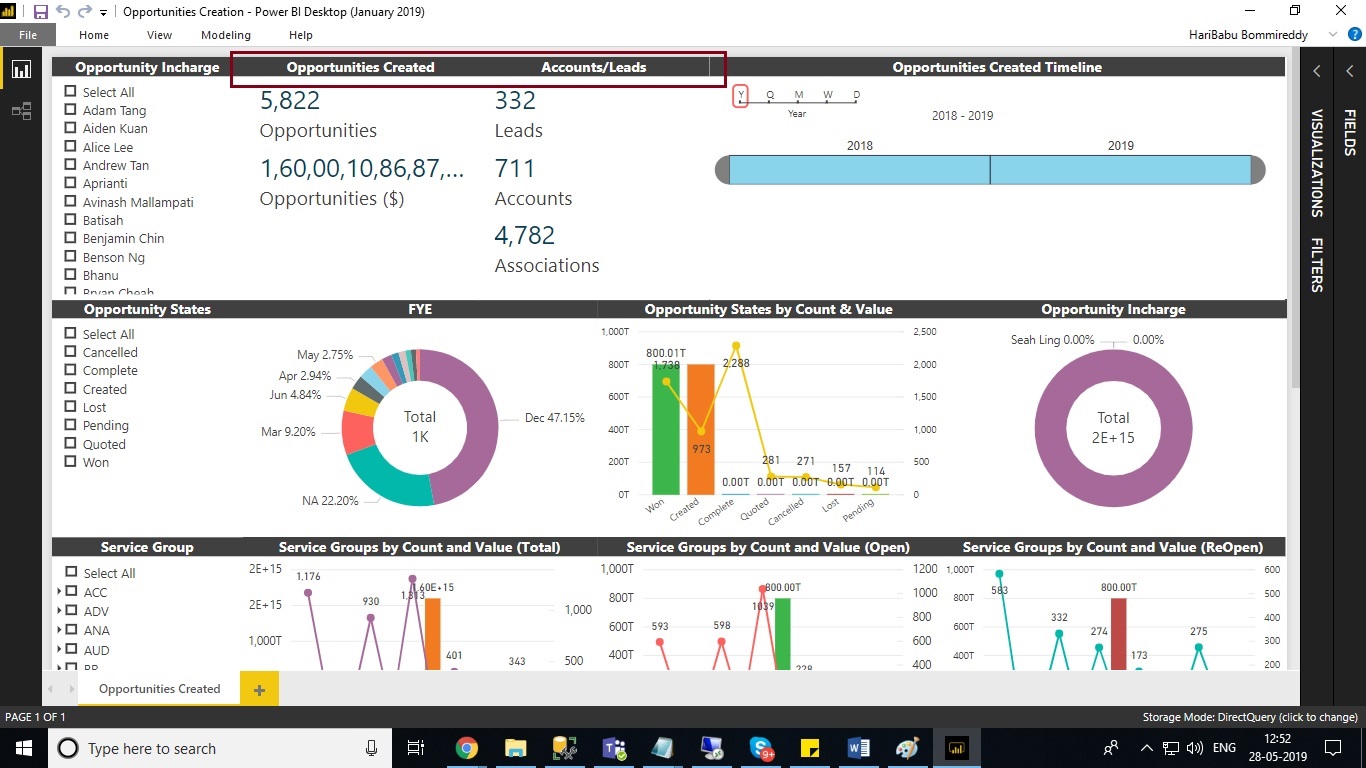Undo last action via title bar arrow
Viewport: 1366px width, 768px height.
pos(63,12)
